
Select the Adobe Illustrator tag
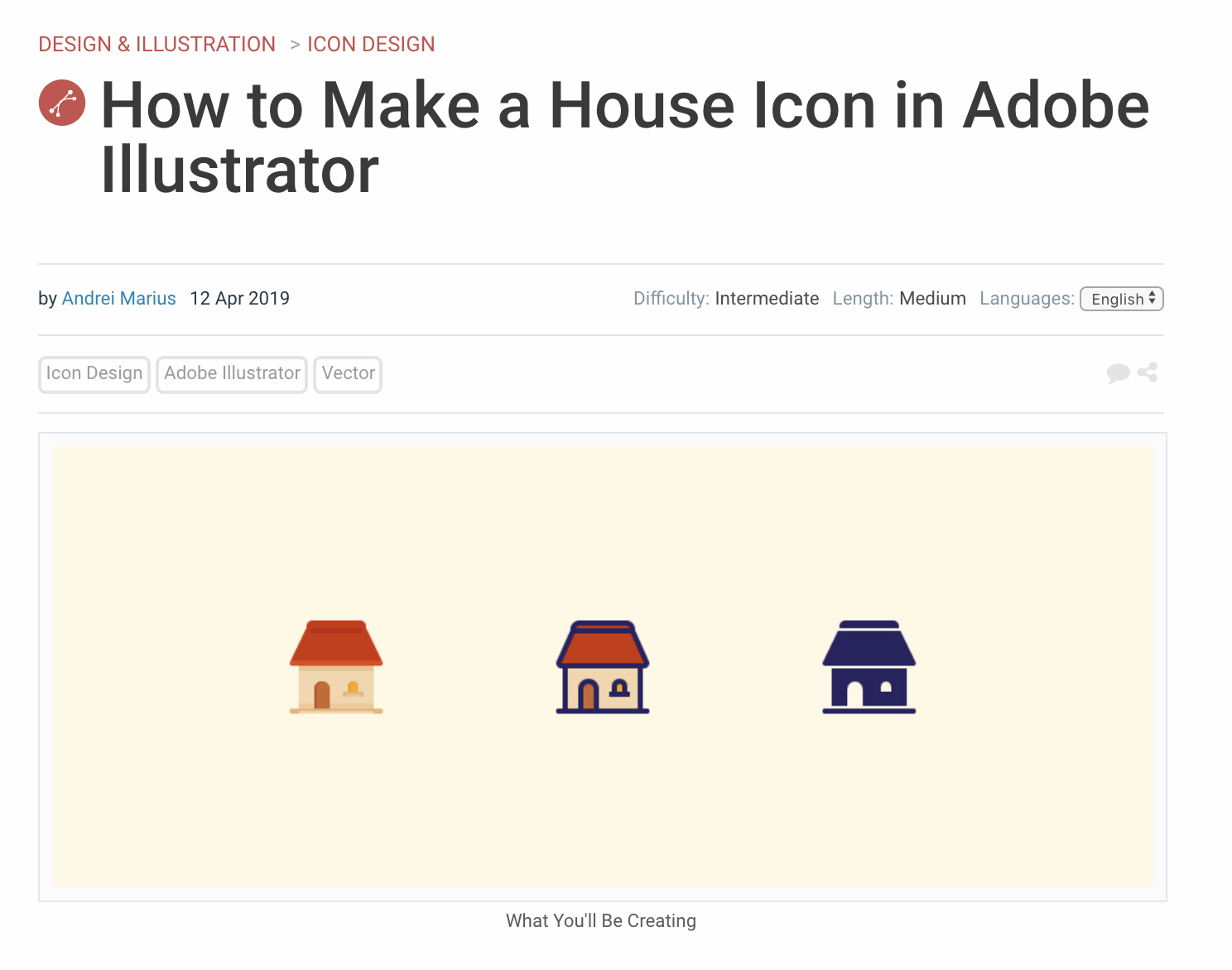pos(231,373)
